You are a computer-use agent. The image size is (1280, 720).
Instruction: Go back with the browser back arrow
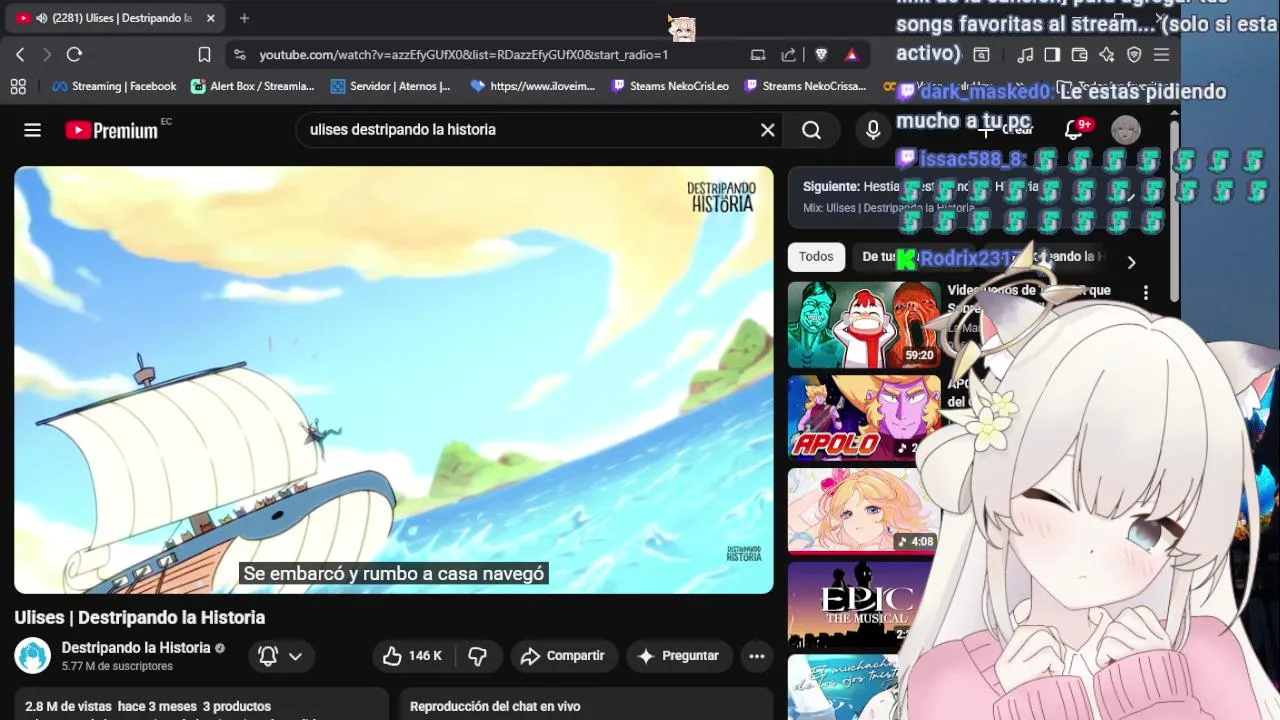click(20, 55)
